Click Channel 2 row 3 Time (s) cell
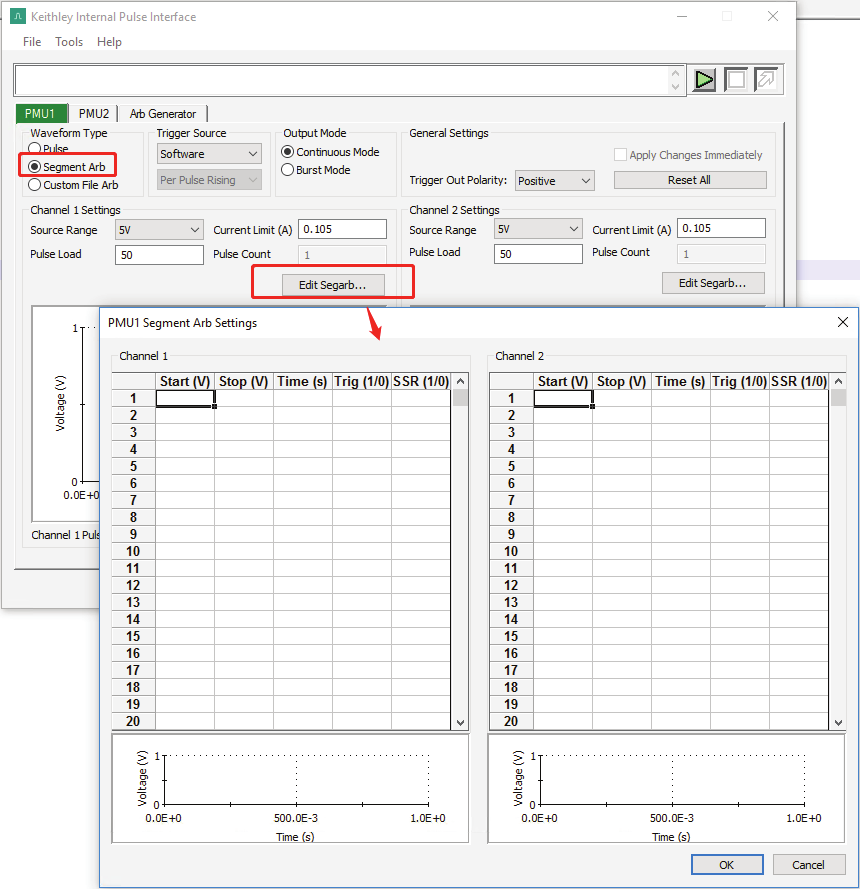860x889 pixels. (680, 433)
